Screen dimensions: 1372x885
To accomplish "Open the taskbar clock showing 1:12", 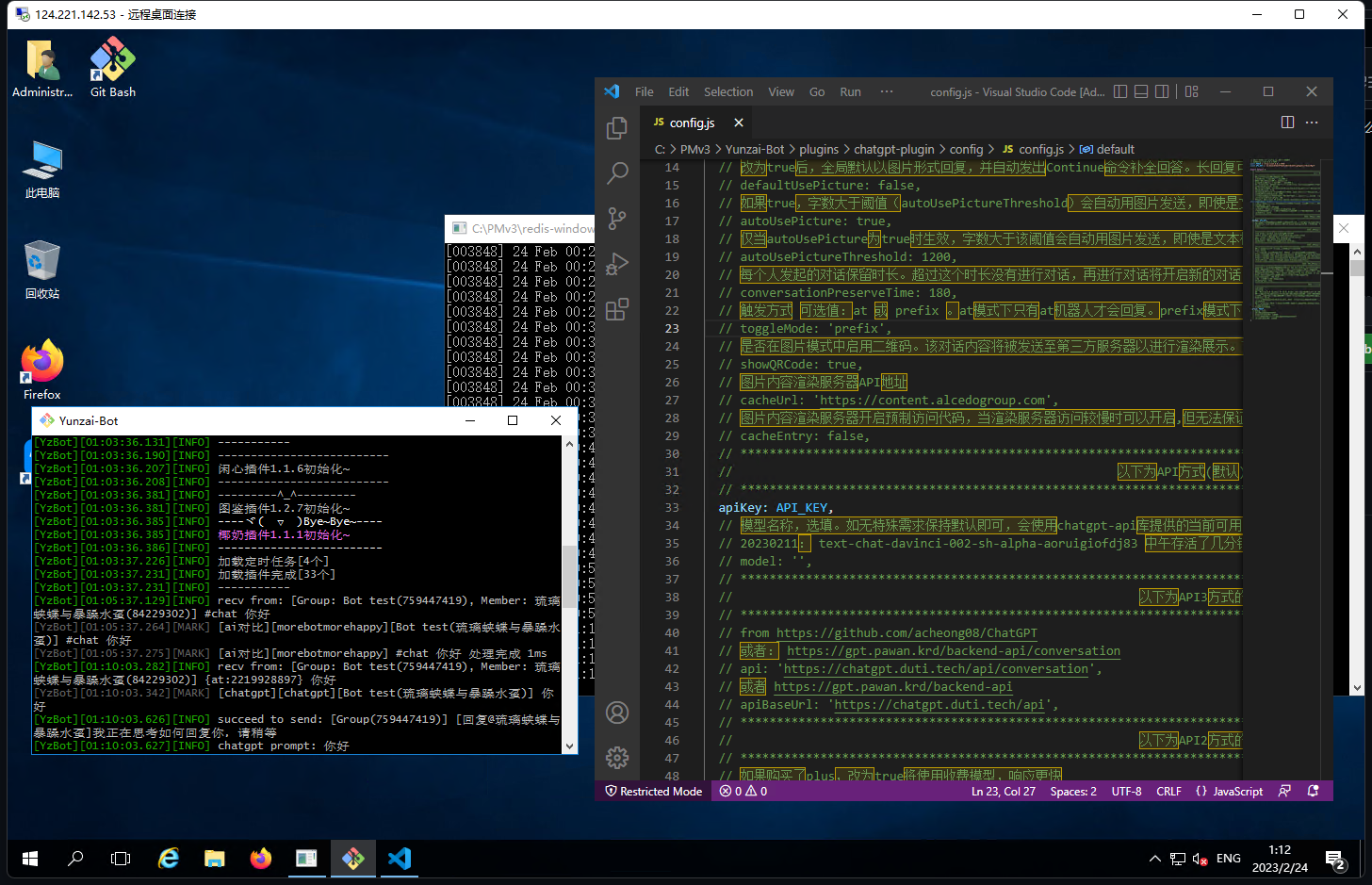I will point(1280,859).
